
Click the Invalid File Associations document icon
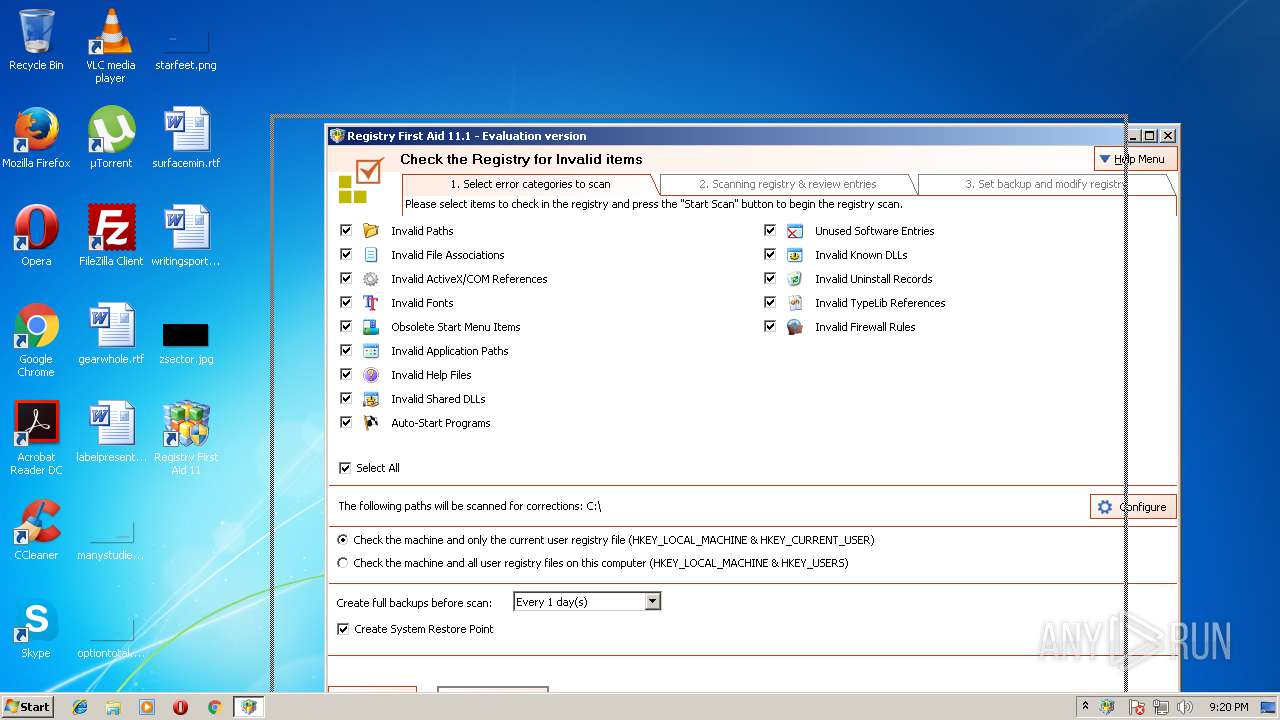click(371, 255)
